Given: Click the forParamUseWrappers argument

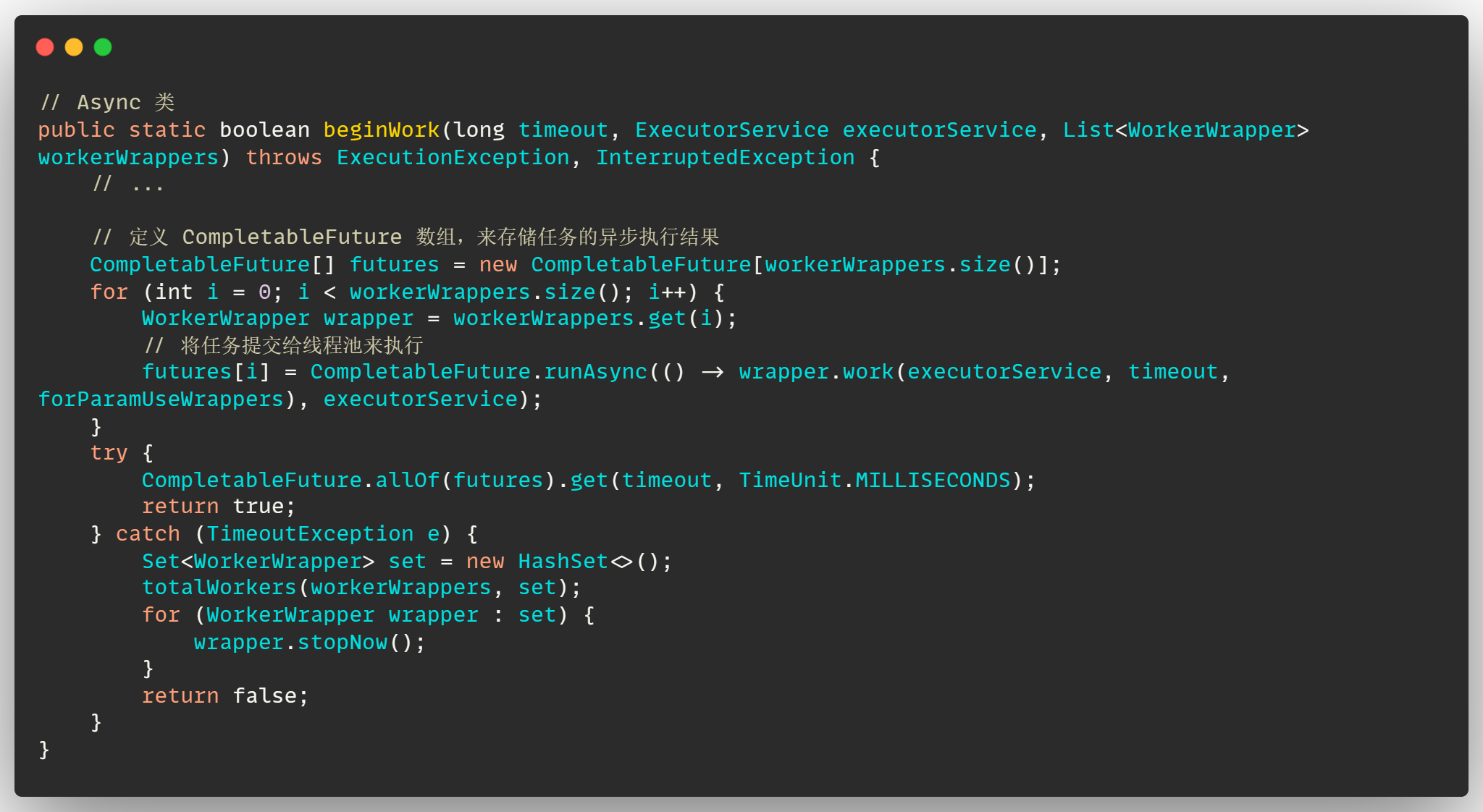Looking at the screenshot, I should pyautogui.click(x=161, y=399).
